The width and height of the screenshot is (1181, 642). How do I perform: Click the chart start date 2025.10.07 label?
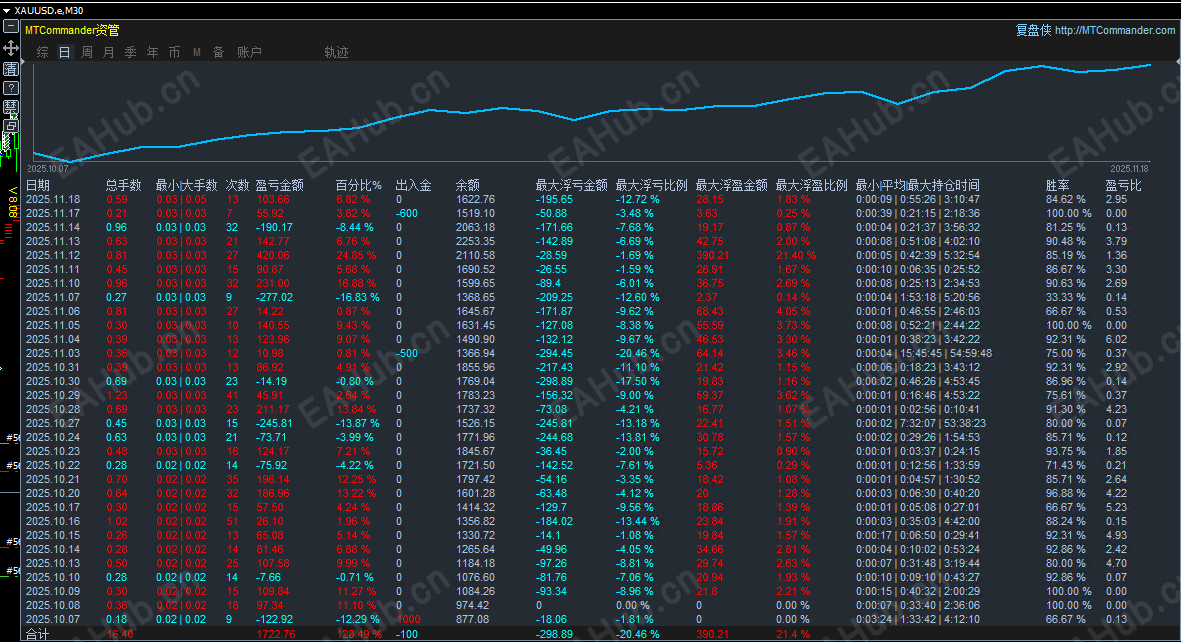tap(47, 169)
